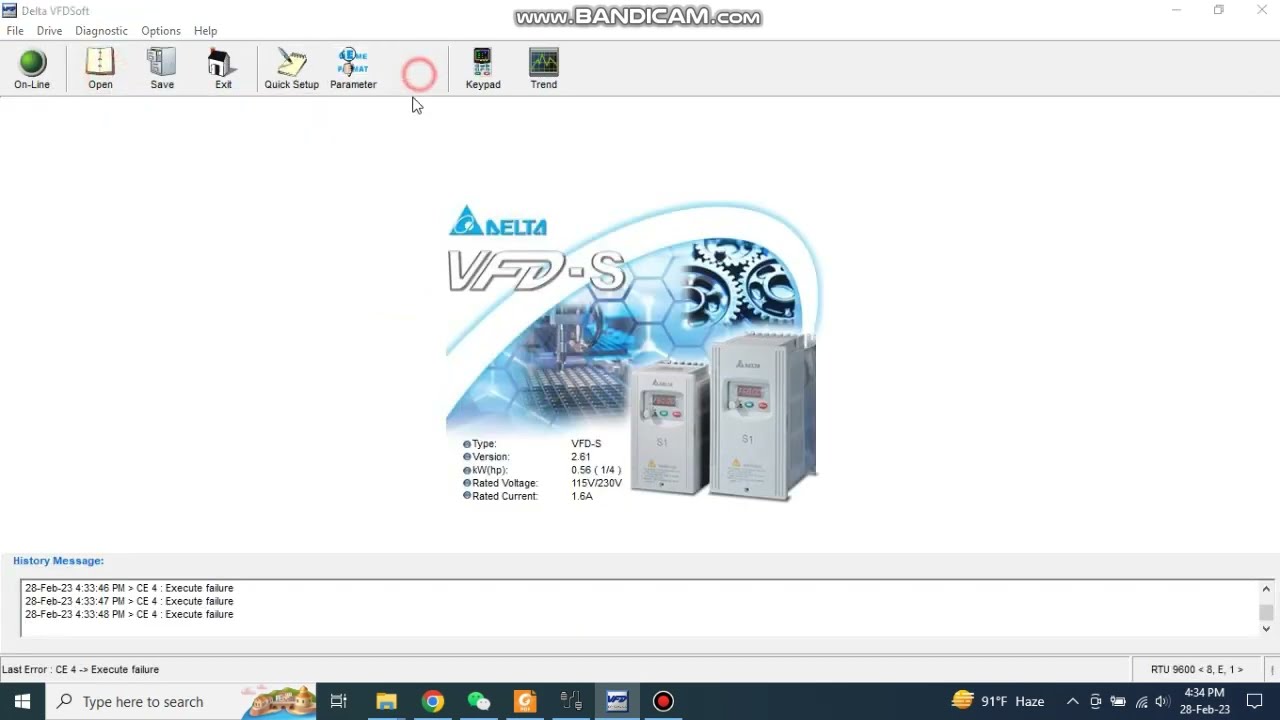The height and width of the screenshot is (720, 1280).
Task: Open the orange PDF app on taskbar
Action: pyautogui.click(x=525, y=701)
